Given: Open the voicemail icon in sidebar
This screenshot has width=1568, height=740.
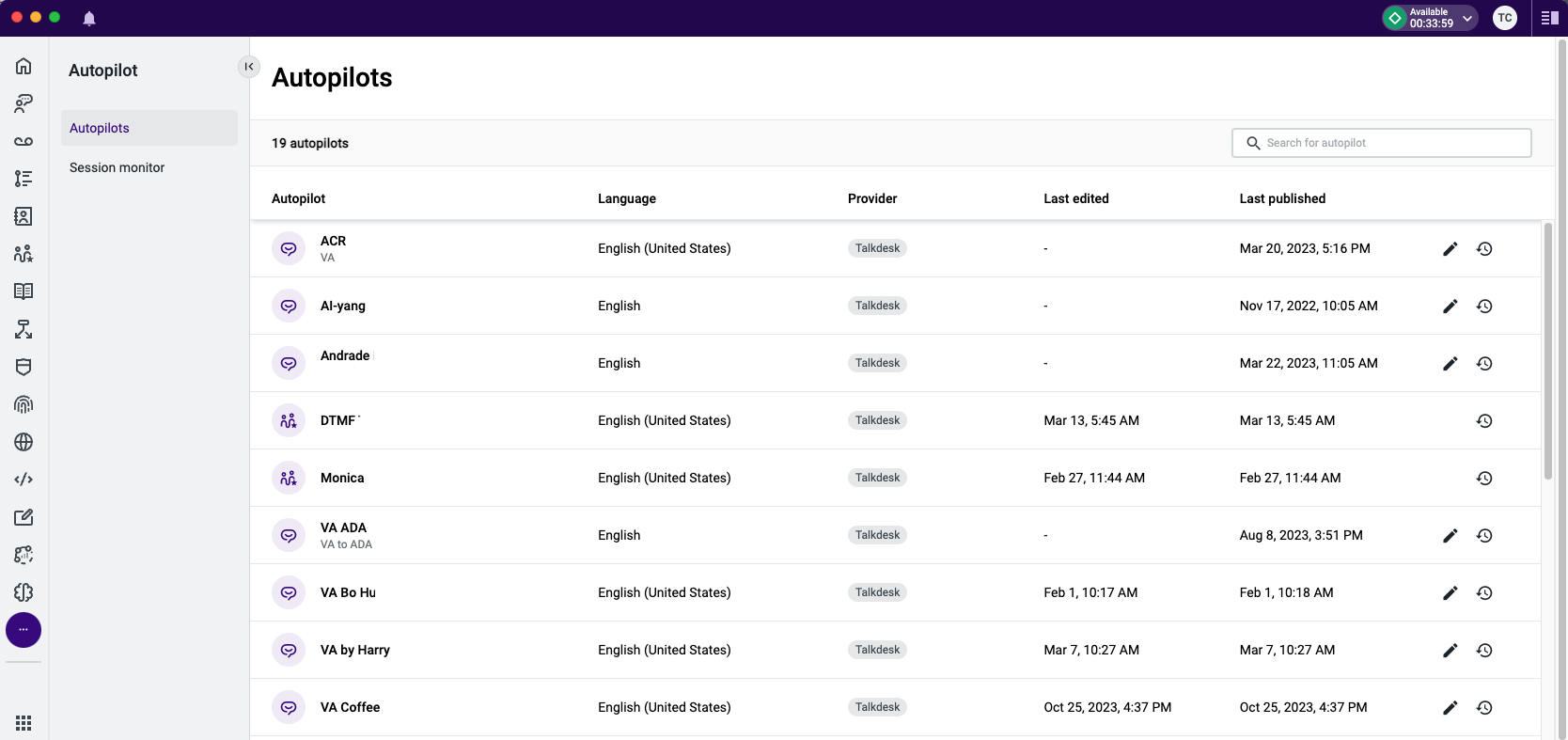Looking at the screenshot, I should point(24,141).
